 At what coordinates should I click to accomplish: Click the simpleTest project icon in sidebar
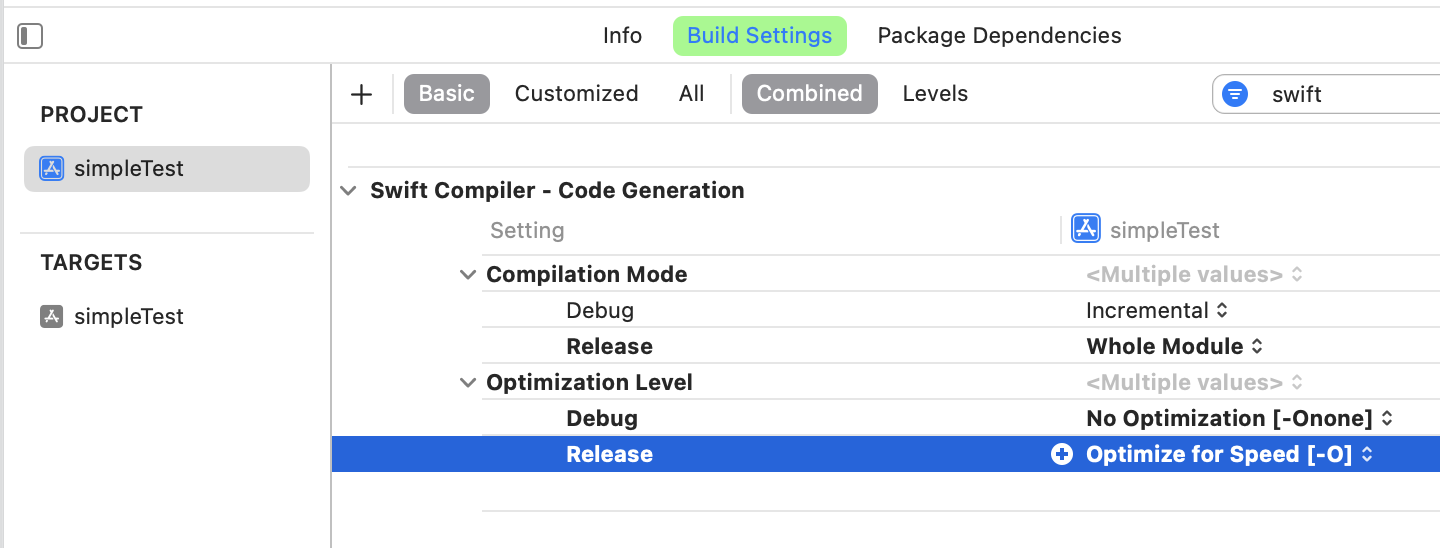point(52,168)
